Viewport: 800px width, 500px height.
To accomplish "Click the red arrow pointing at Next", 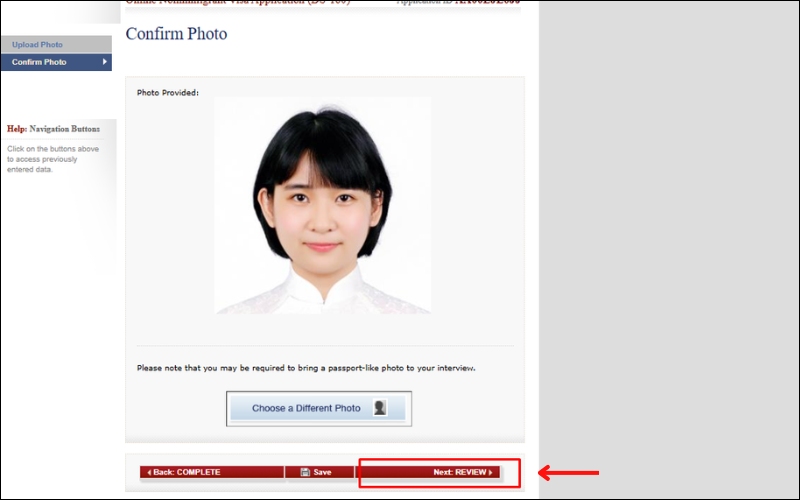I will coord(568,472).
